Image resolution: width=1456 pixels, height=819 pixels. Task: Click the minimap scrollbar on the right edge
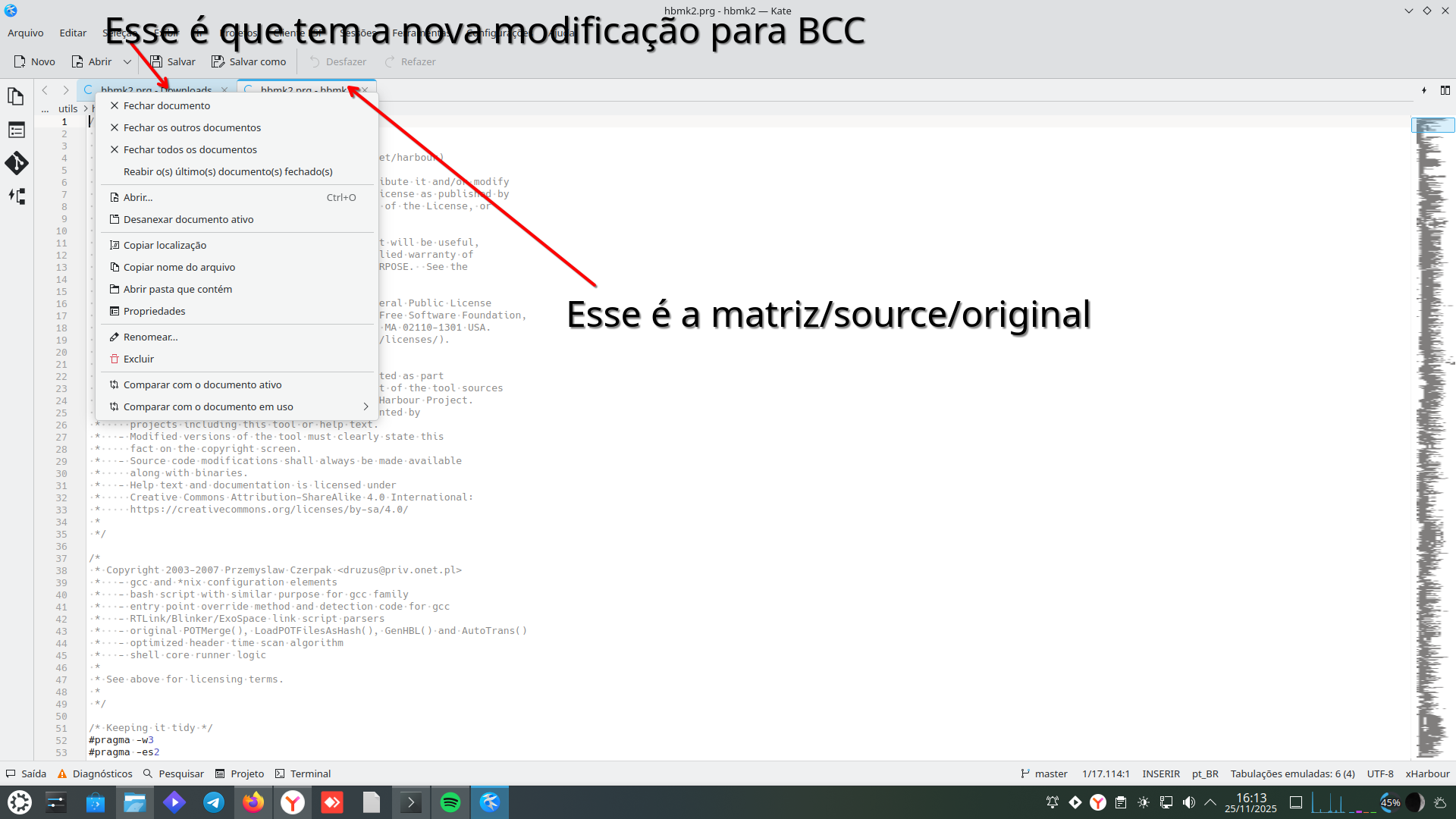1432,125
